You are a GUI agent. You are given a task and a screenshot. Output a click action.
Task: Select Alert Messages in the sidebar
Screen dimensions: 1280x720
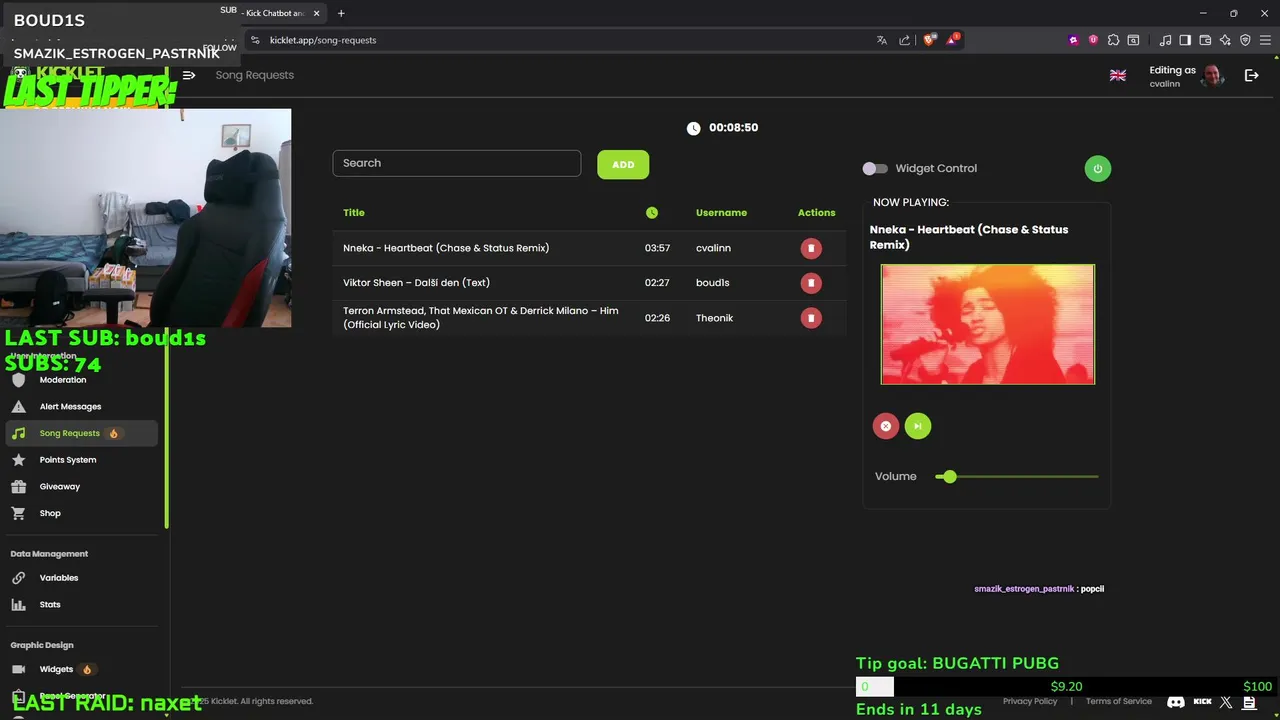point(70,407)
